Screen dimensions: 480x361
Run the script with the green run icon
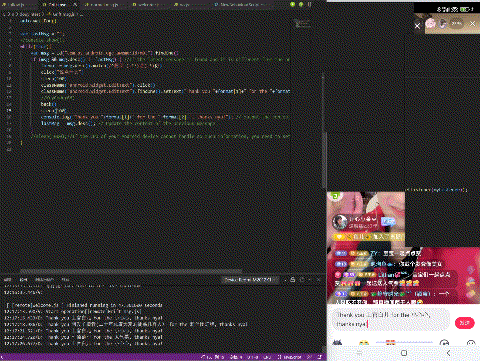tap(293, 4)
